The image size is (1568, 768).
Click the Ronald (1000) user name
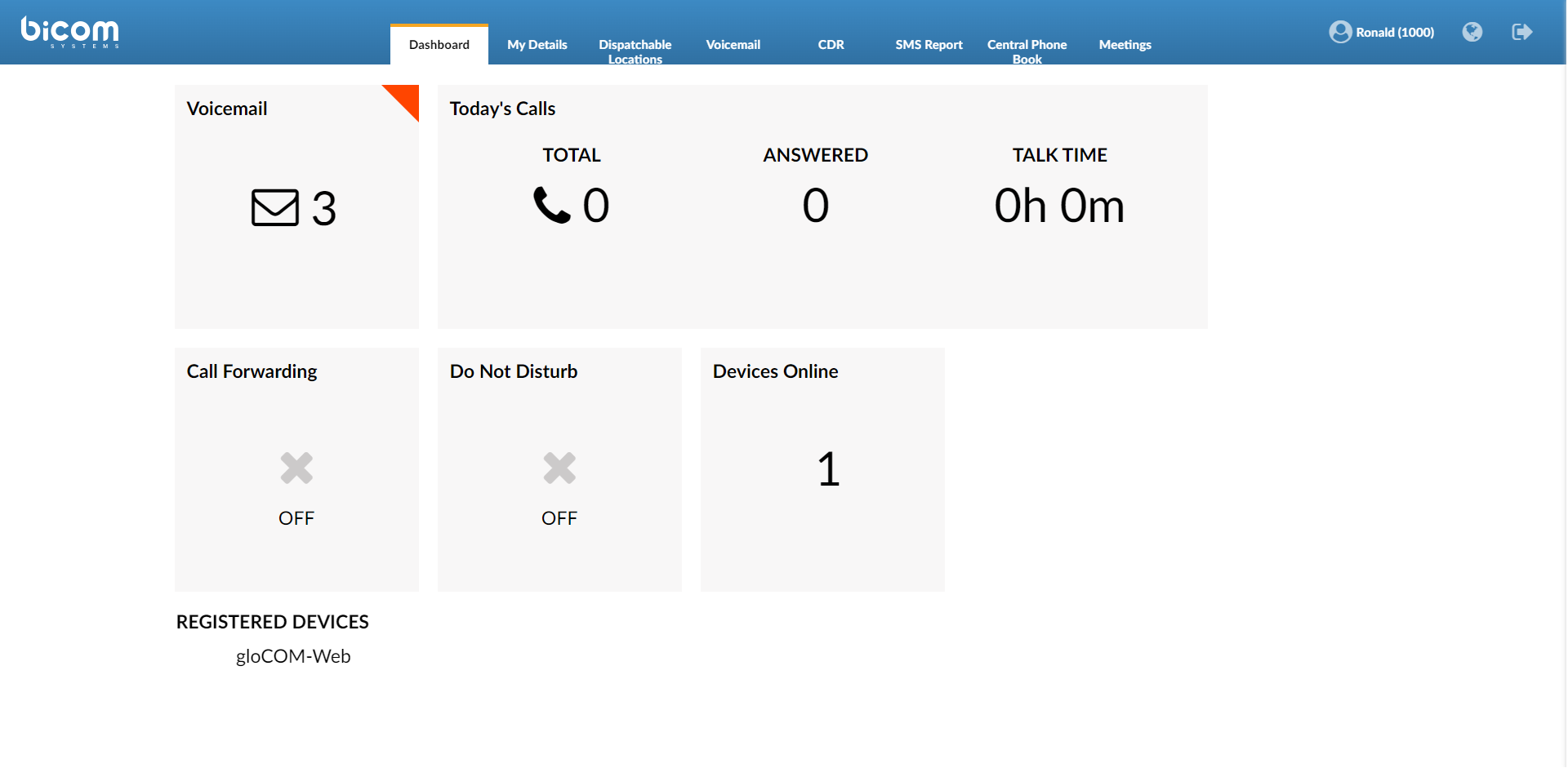coord(1395,33)
